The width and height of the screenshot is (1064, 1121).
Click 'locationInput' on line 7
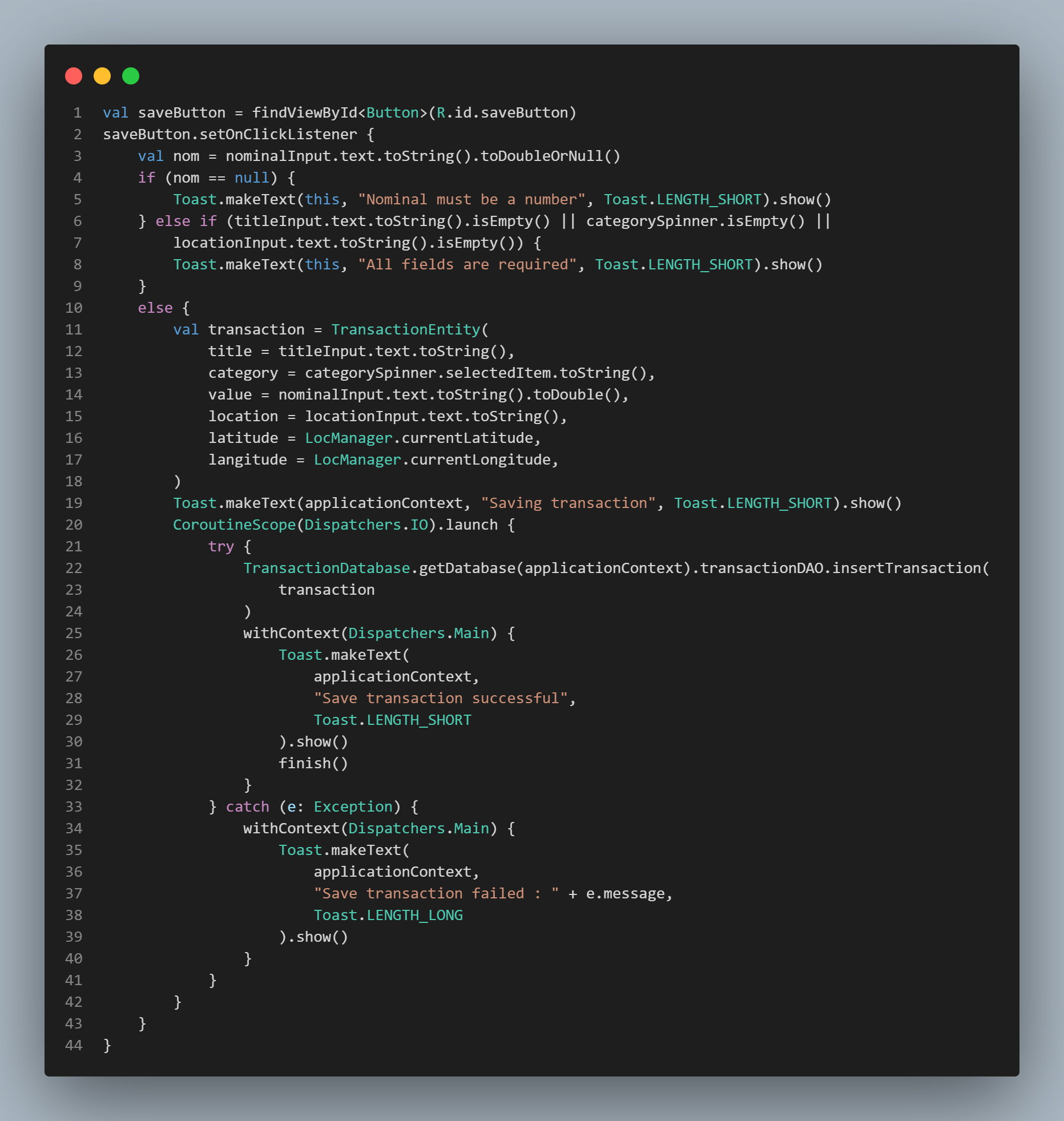[x=230, y=243]
